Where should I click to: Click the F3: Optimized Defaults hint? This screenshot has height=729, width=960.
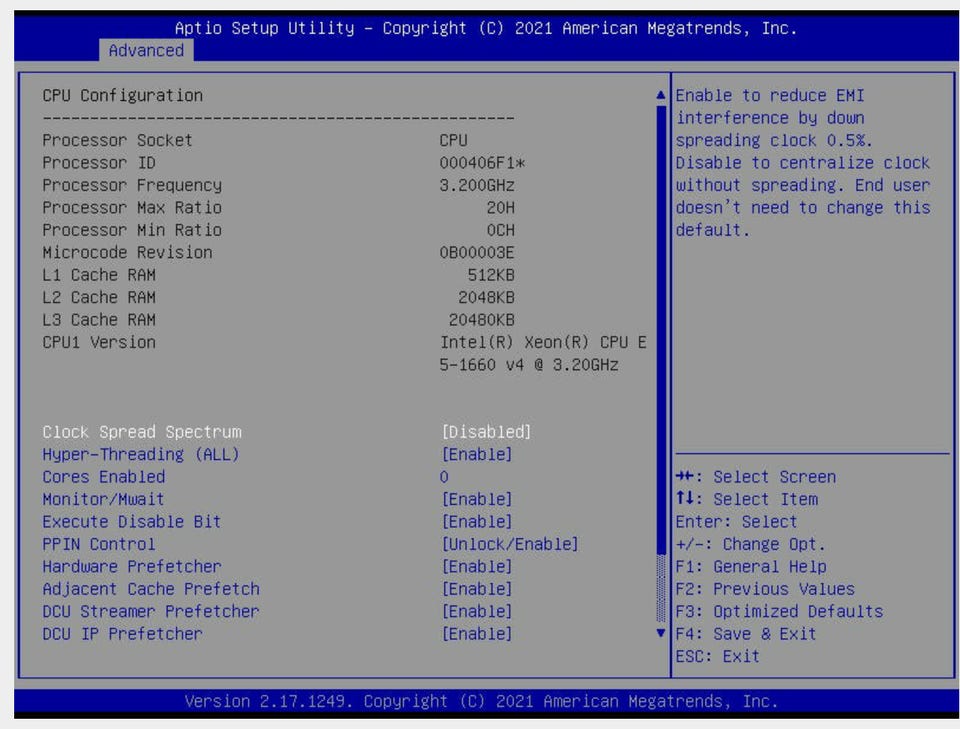779,611
